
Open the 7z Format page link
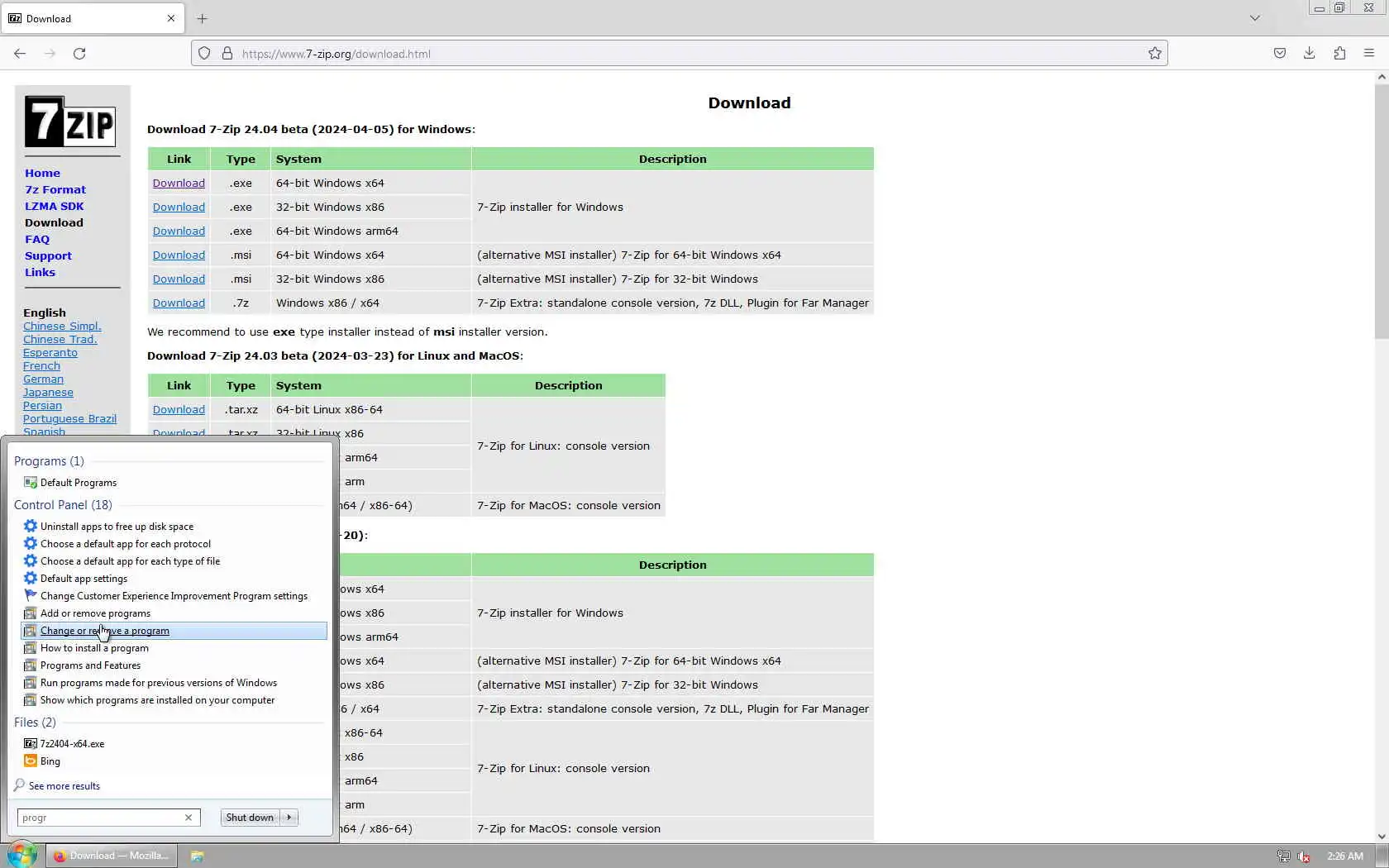pos(55,190)
